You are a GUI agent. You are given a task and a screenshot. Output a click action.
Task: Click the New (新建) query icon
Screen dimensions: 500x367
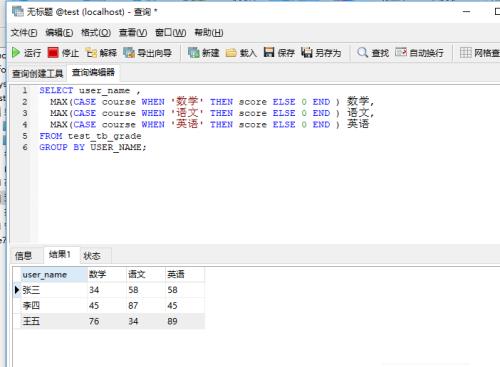(193, 53)
